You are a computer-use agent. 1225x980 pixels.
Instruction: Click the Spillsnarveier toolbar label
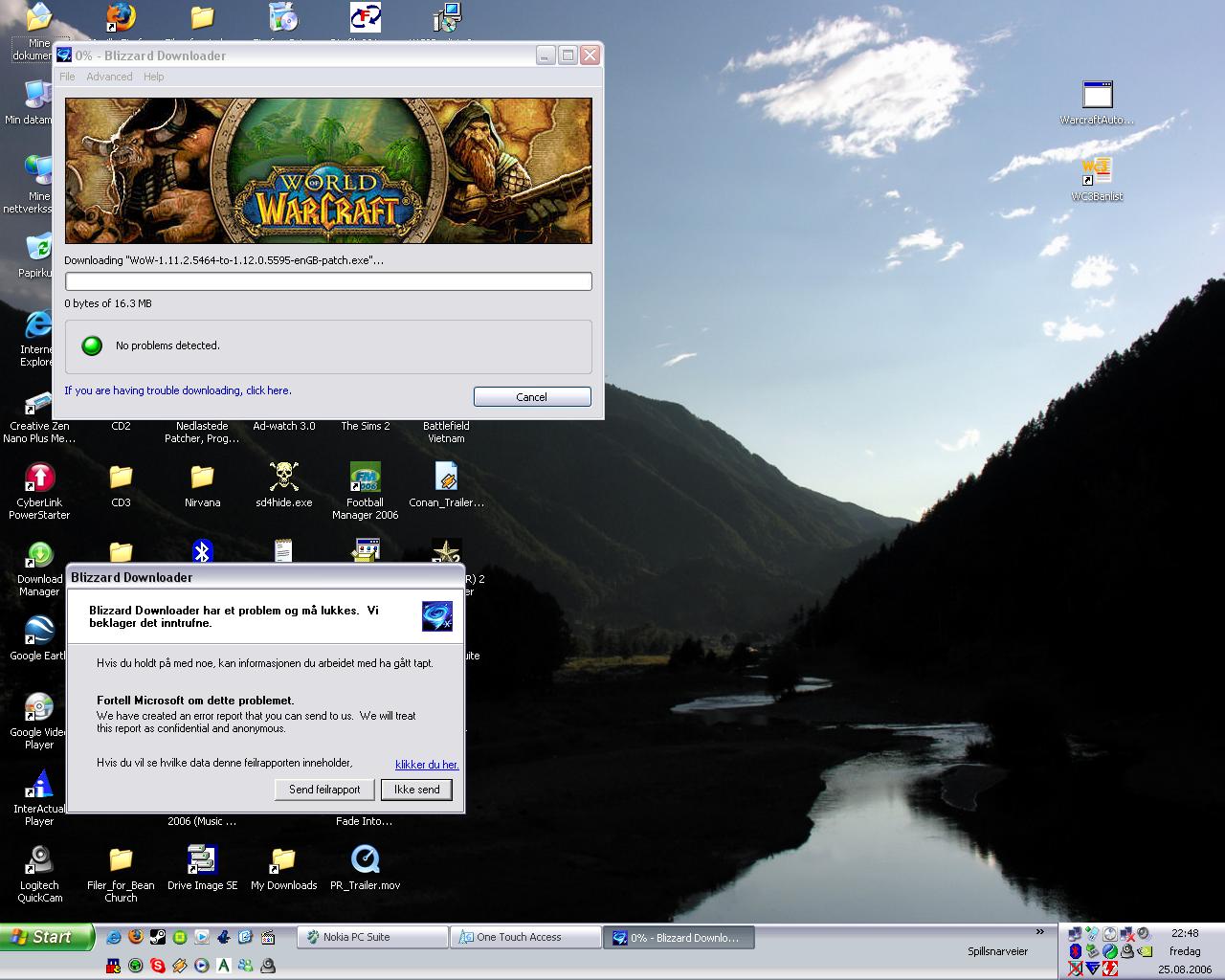pyautogui.click(x=997, y=951)
